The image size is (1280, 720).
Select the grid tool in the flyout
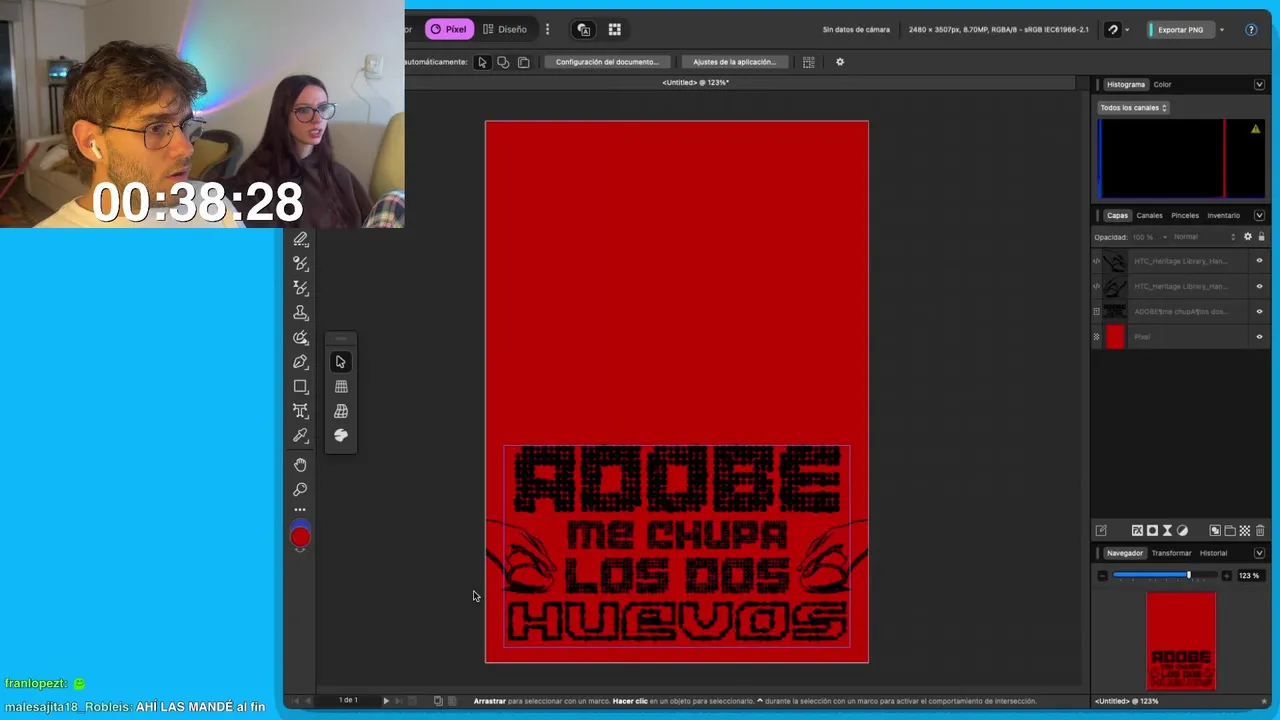pos(341,386)
